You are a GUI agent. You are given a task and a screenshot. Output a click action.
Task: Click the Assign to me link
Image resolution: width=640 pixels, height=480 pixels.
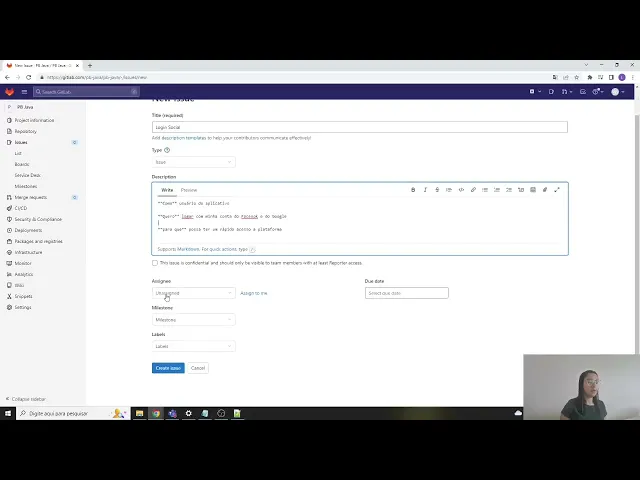(254, 293)
